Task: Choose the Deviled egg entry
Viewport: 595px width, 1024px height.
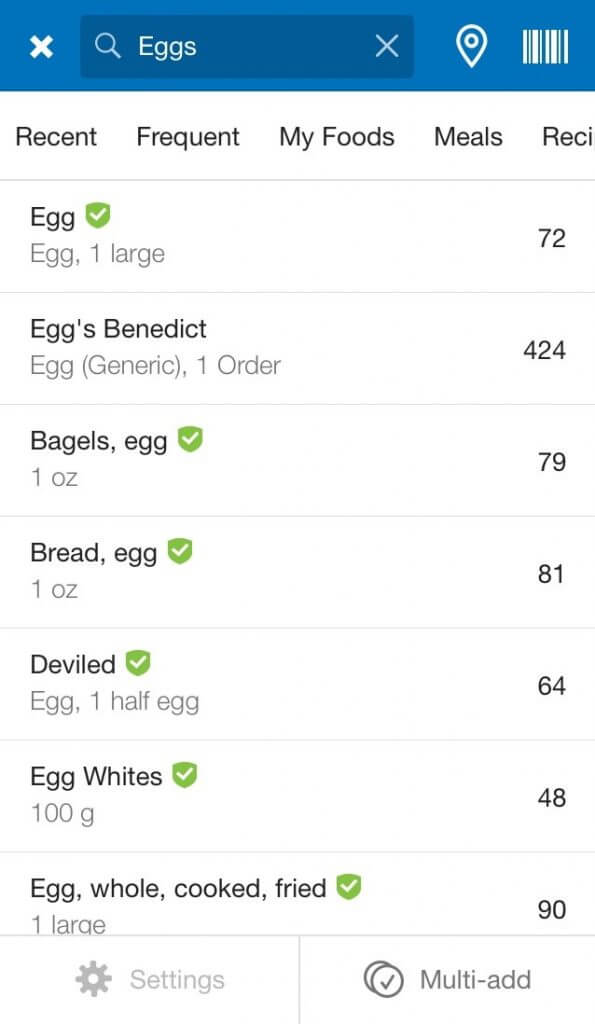Action: click(297, 684)
